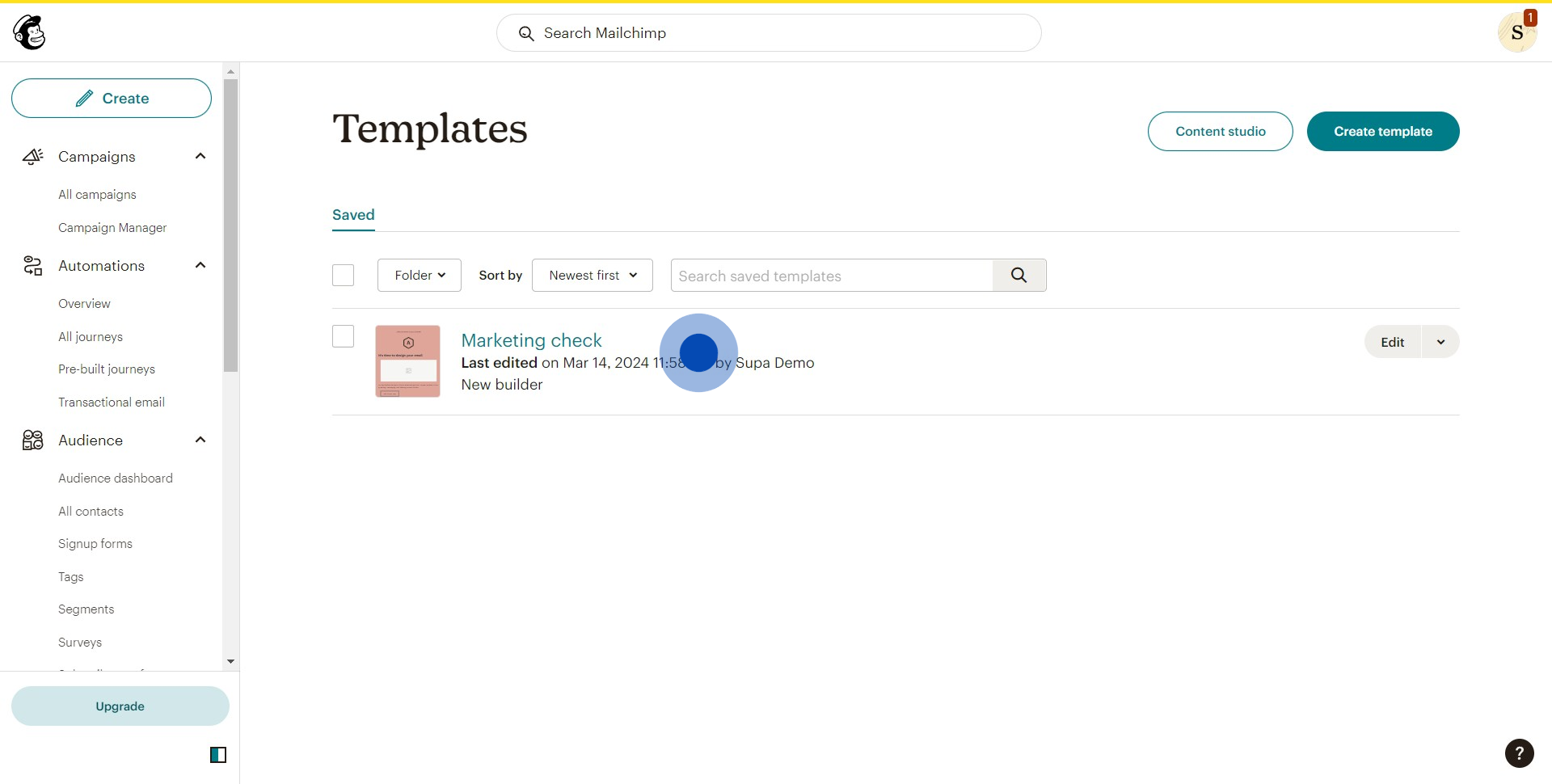Toggle the sidebar collapse icon
The height and width of the screenshot is (784, 1552).
[x=218, y=755]
